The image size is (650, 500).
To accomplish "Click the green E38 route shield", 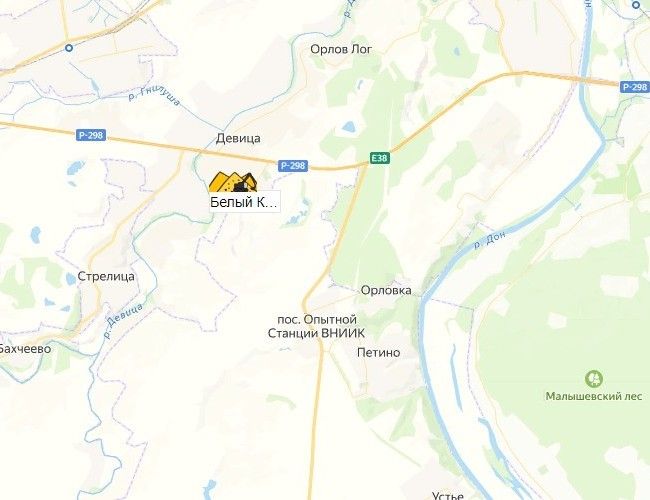I will 380,158.
